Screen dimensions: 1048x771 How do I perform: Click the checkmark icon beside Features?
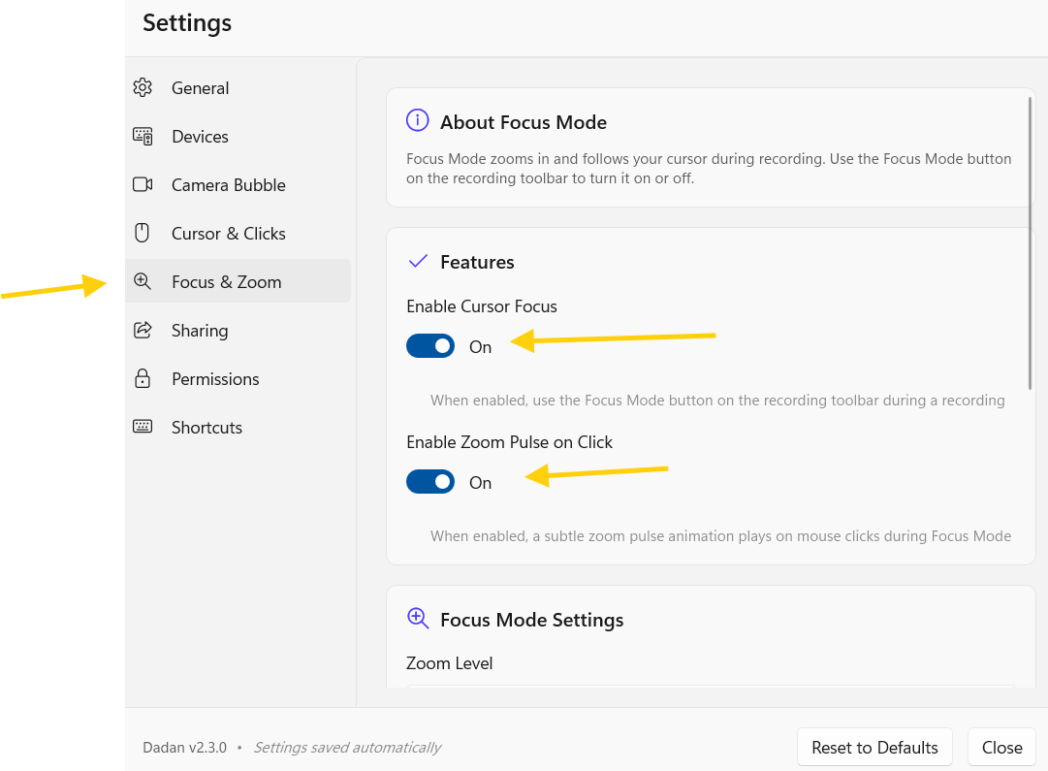pos(418,261)
